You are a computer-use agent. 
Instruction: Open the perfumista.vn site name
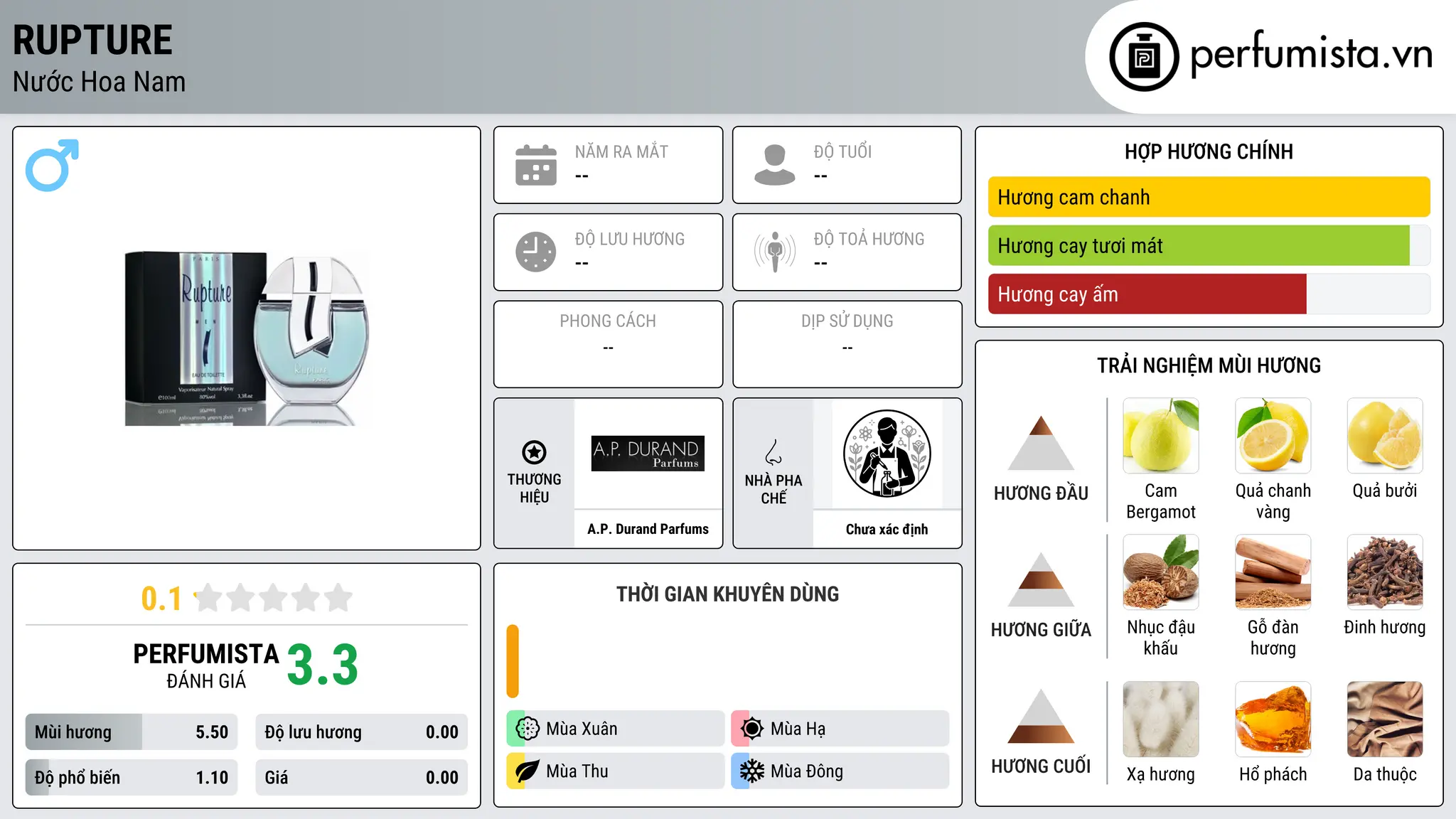point(1311,54)
